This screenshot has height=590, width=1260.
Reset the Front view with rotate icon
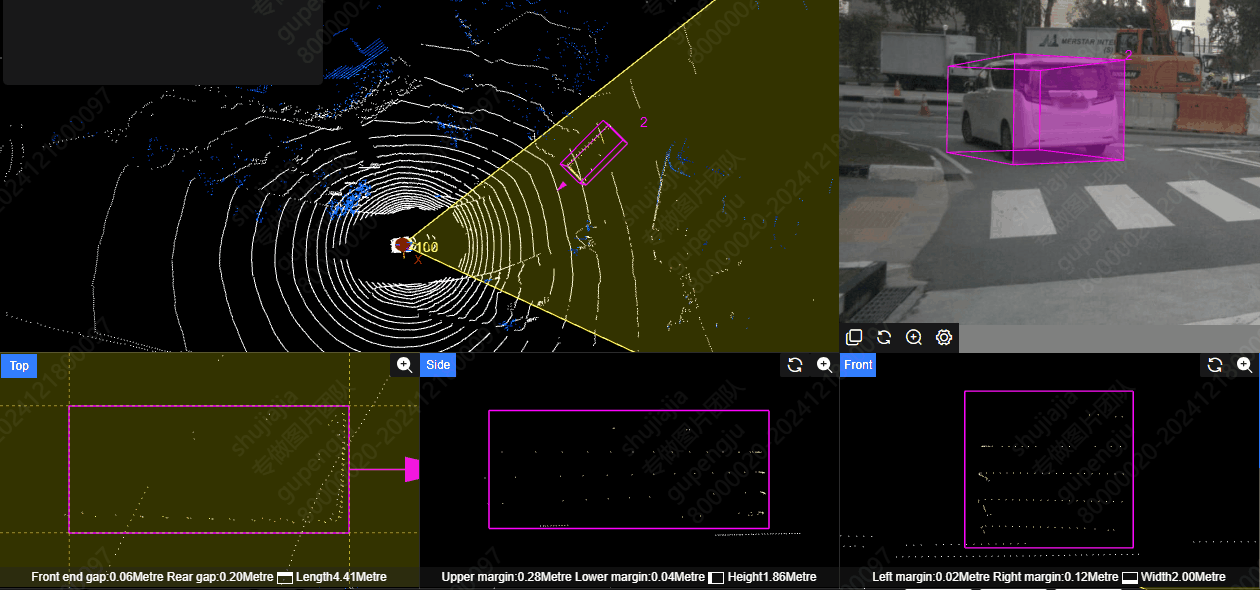click(1215, 365)
